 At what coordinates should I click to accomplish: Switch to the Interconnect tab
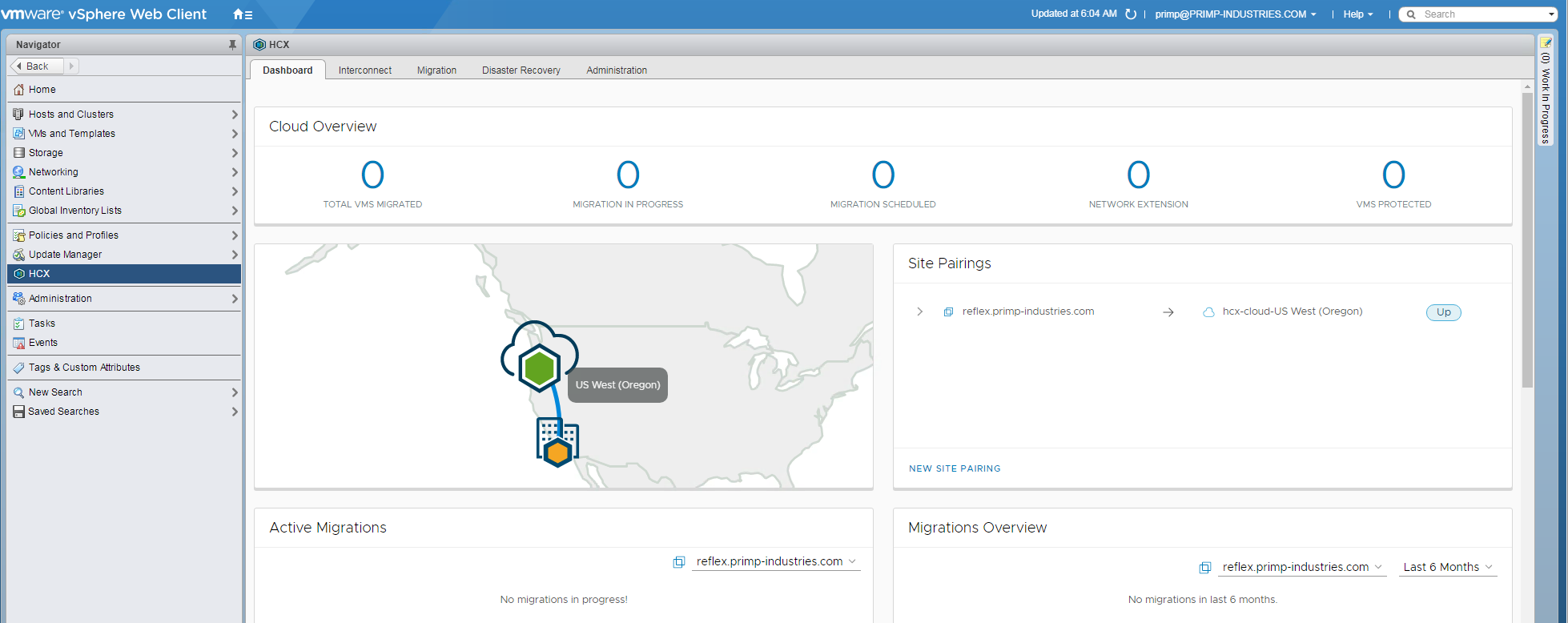point(365,70)
